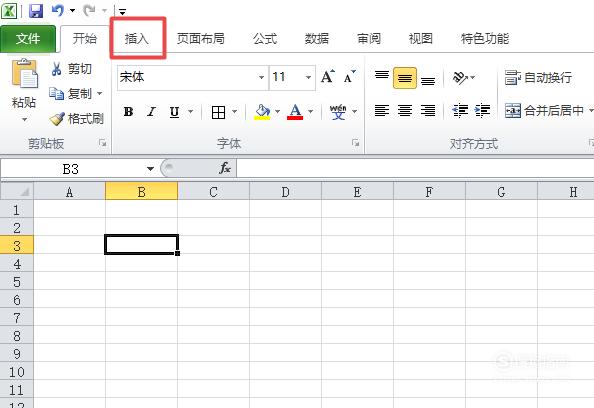
Task: Save the workbook with the floppy disk icon
Action: [36, 10]
